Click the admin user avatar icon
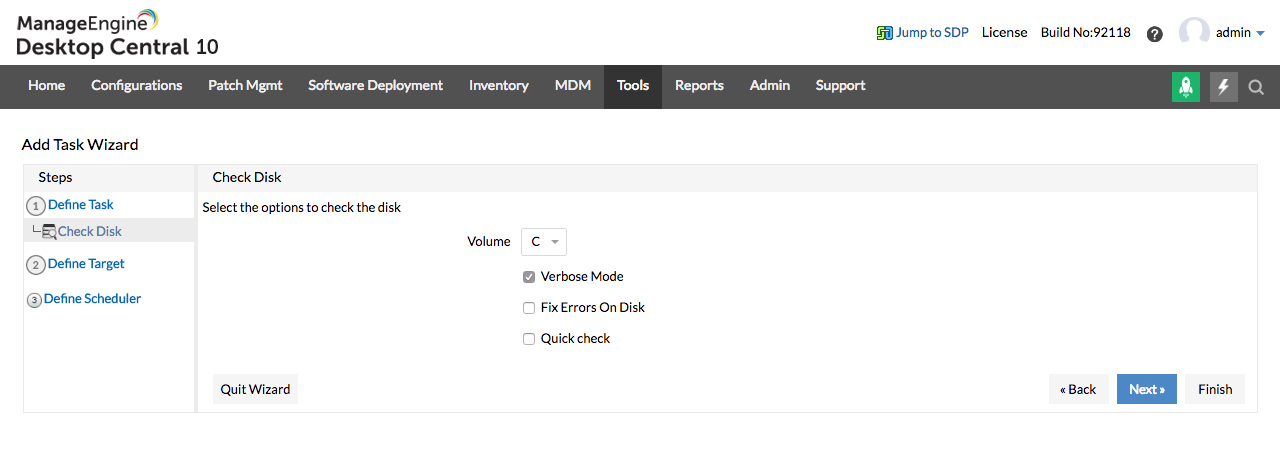The width and height of the screenshot is (1280, 458). 1194,32
